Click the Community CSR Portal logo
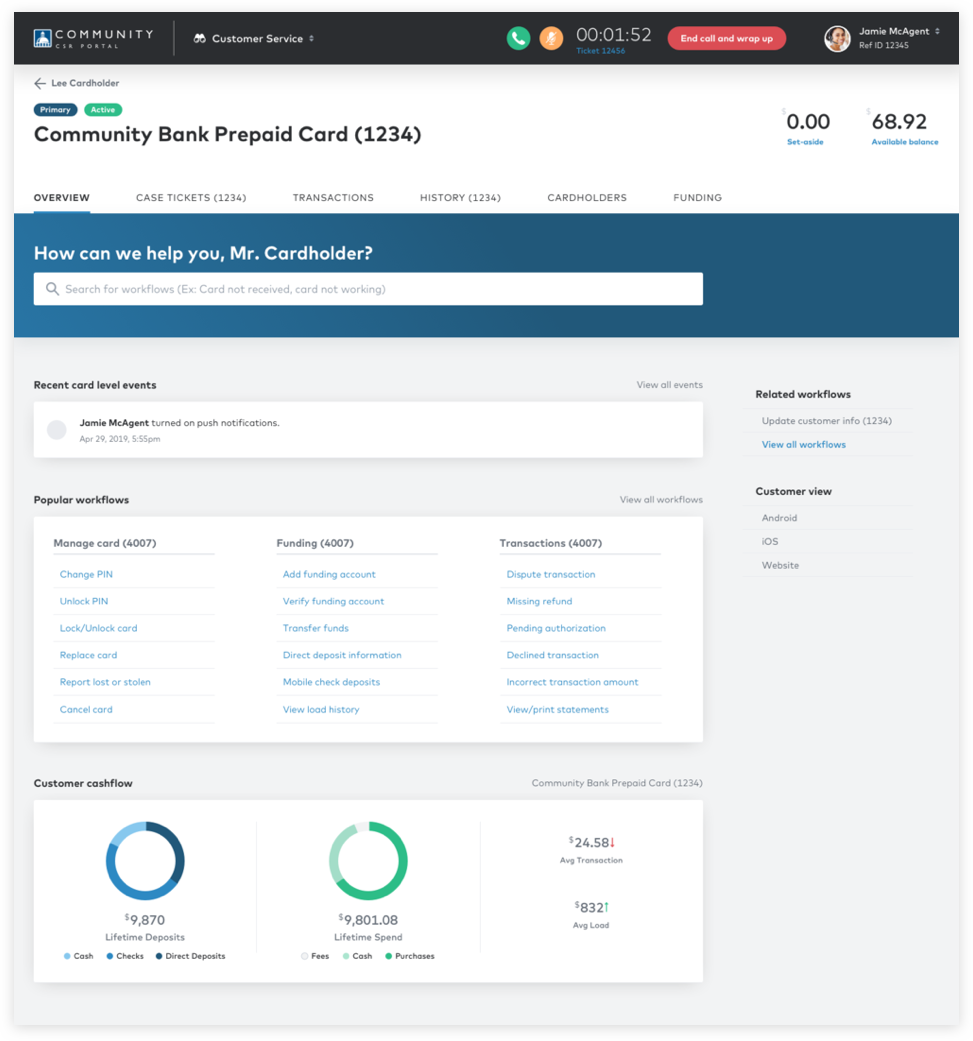 pos(93,38)
